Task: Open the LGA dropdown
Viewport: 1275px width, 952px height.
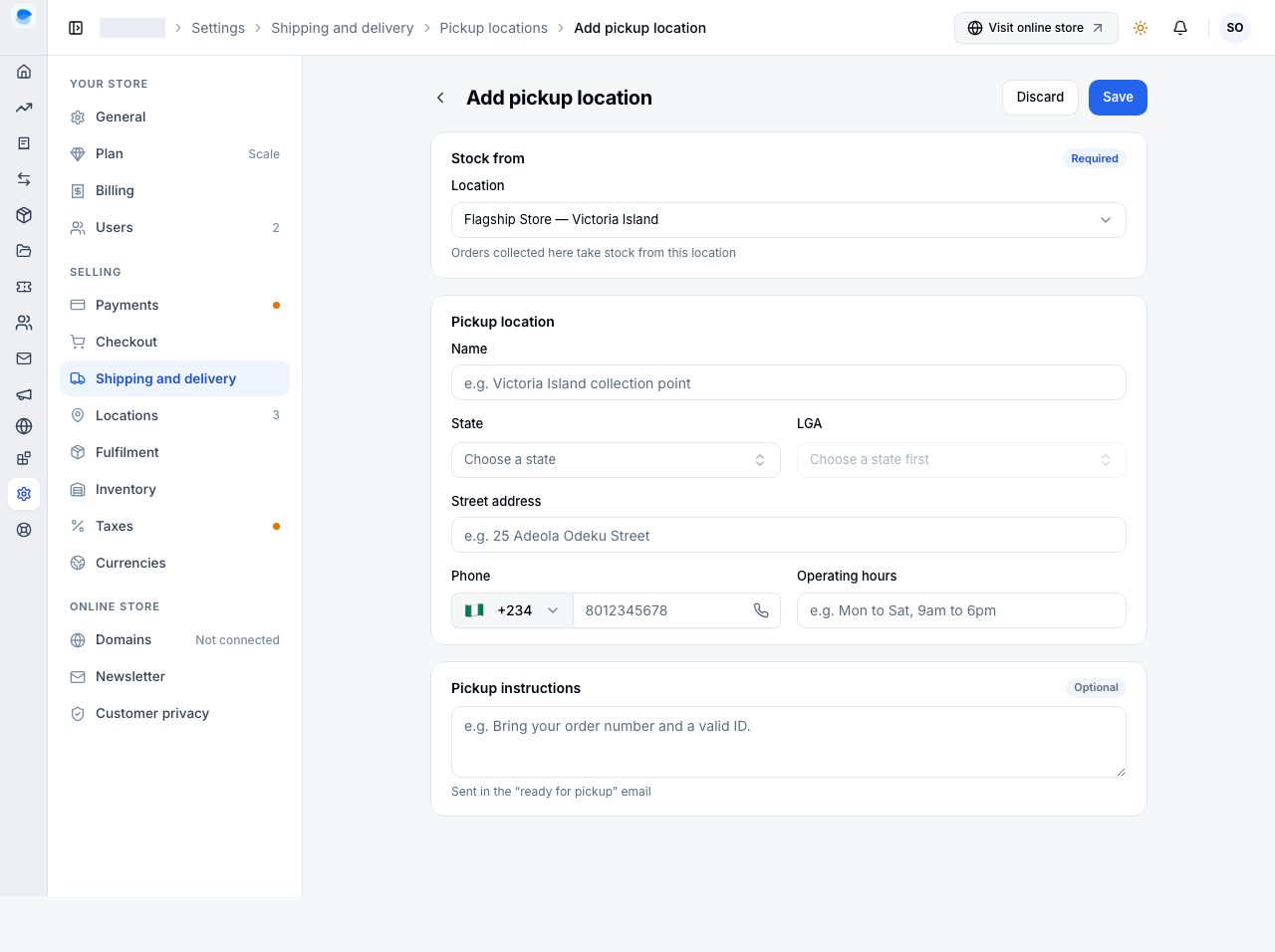Action: 961,460
